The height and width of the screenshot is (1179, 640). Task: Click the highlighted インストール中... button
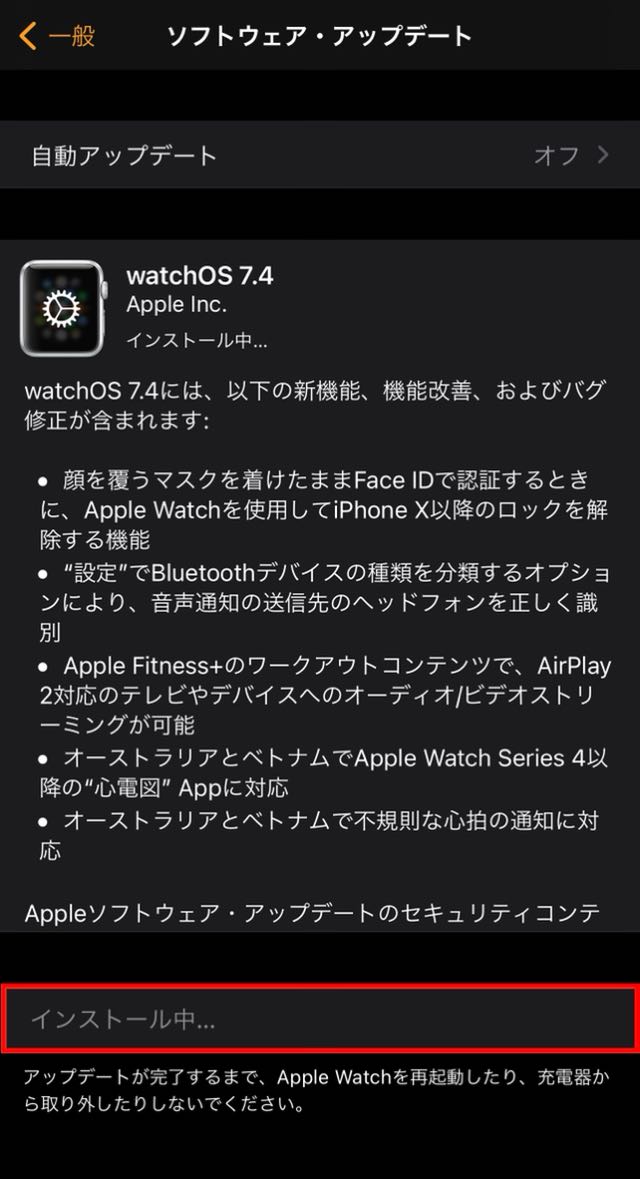click(x=320, y=1019)
